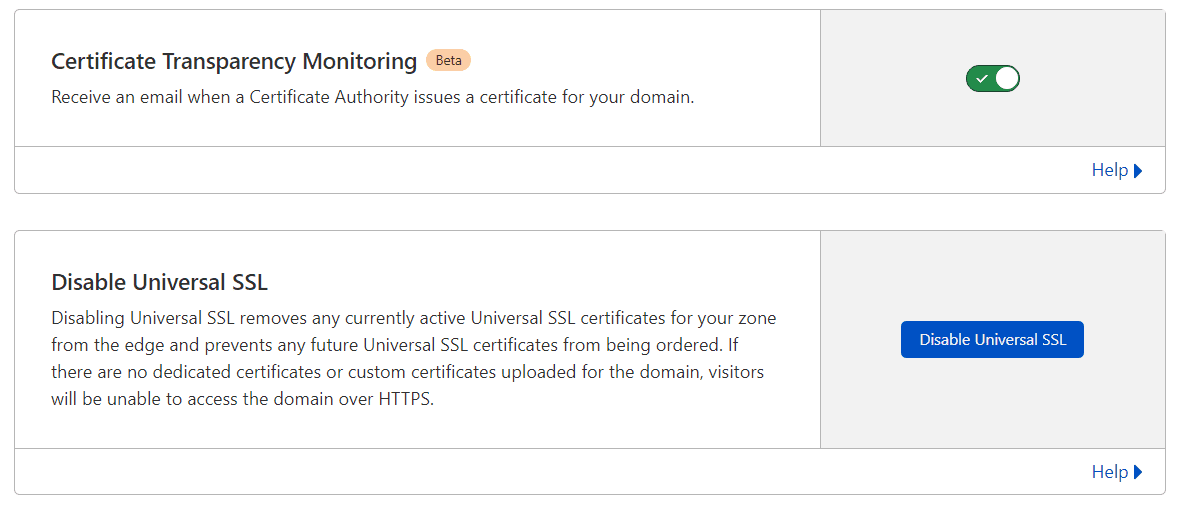Image resolution: width=1180 pixels, height=510 pixels.
Task: Open Help under Disable Universal SSL
Action: click(x=1117, y=472)
